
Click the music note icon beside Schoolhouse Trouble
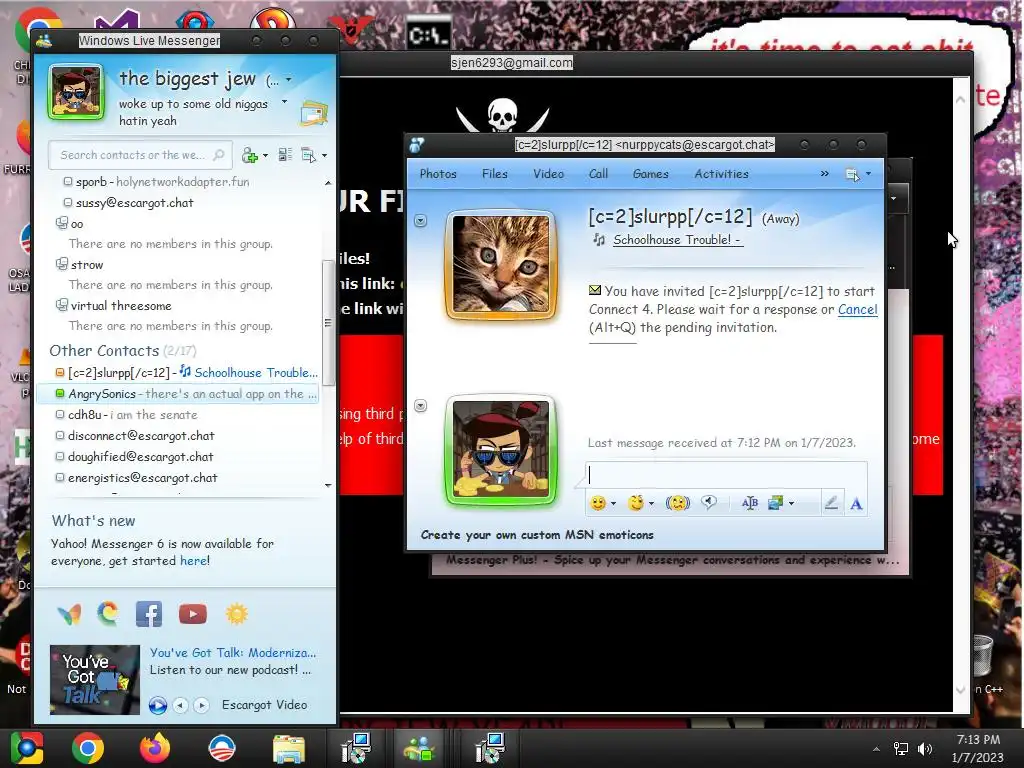tap(598, 240)
